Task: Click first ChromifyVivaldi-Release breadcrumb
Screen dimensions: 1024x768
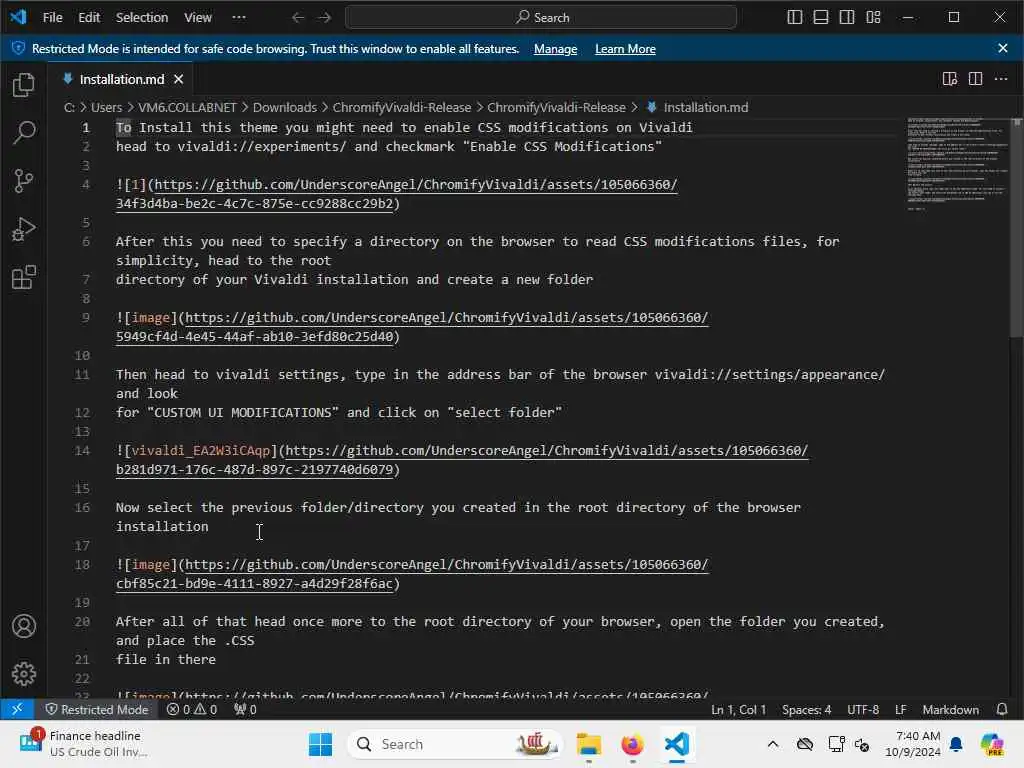Action: 402,107
